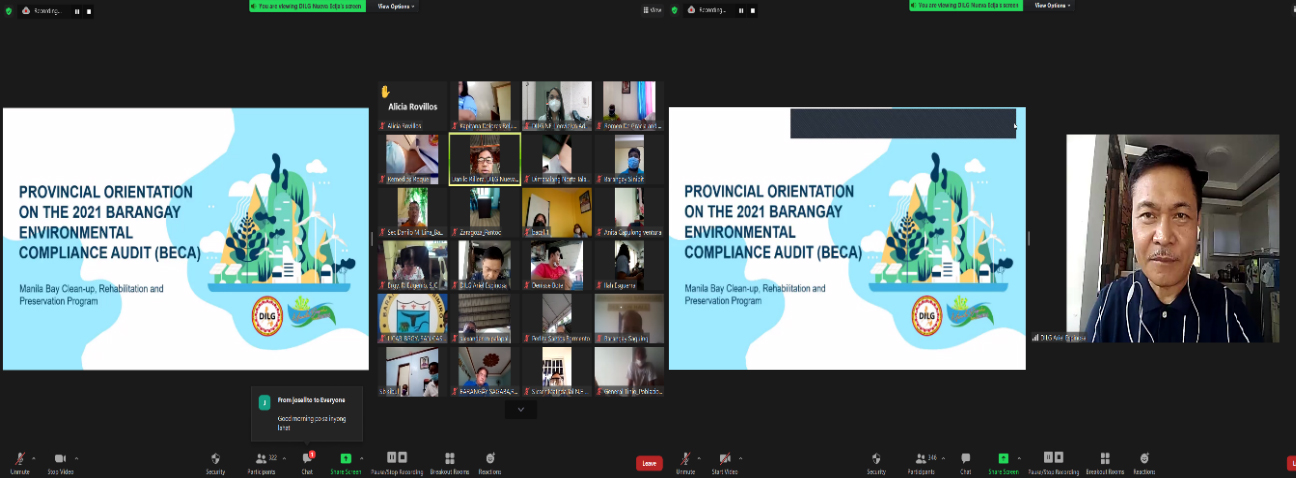
Task: Expand Share Screen options caret in right window
Action: click(1017, 458)
